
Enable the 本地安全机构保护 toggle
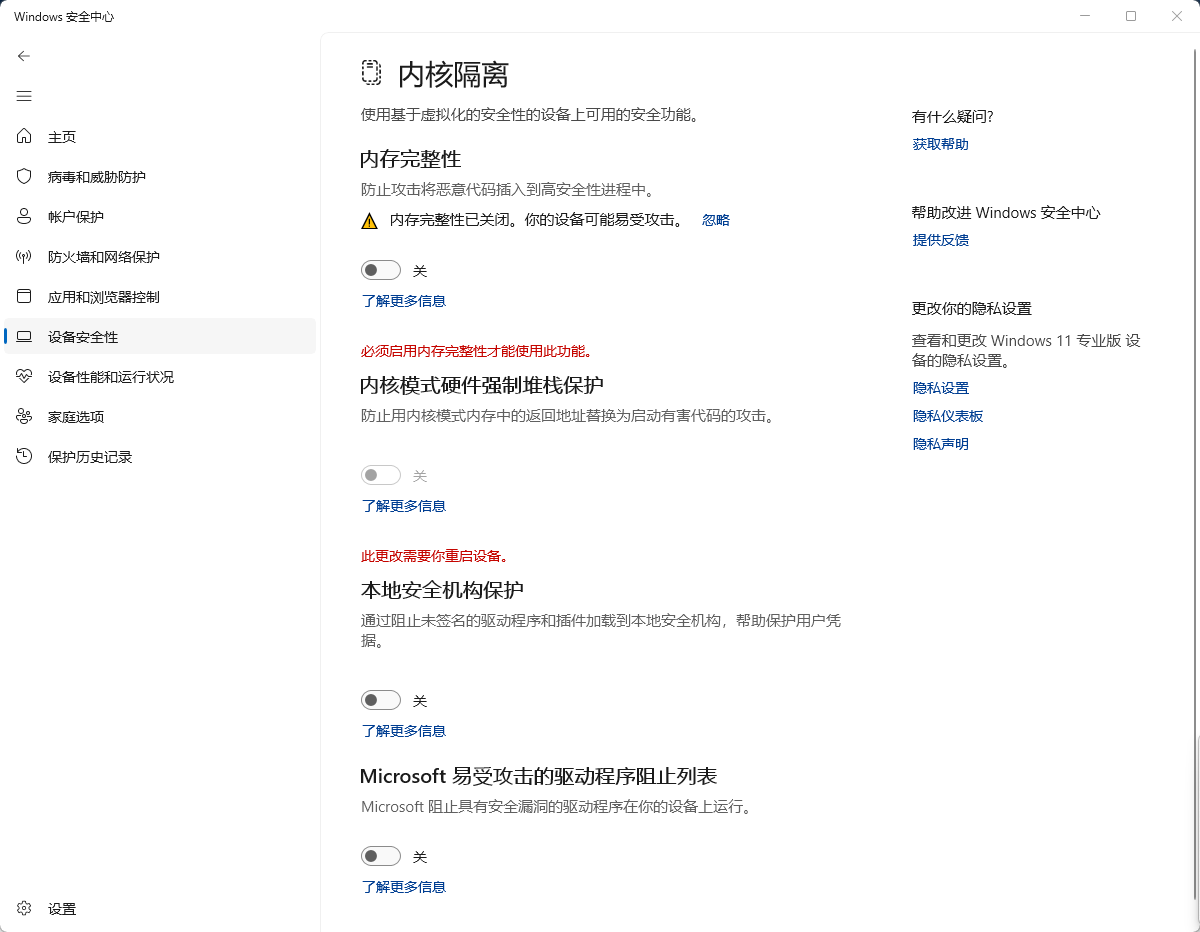coord(381,700)
